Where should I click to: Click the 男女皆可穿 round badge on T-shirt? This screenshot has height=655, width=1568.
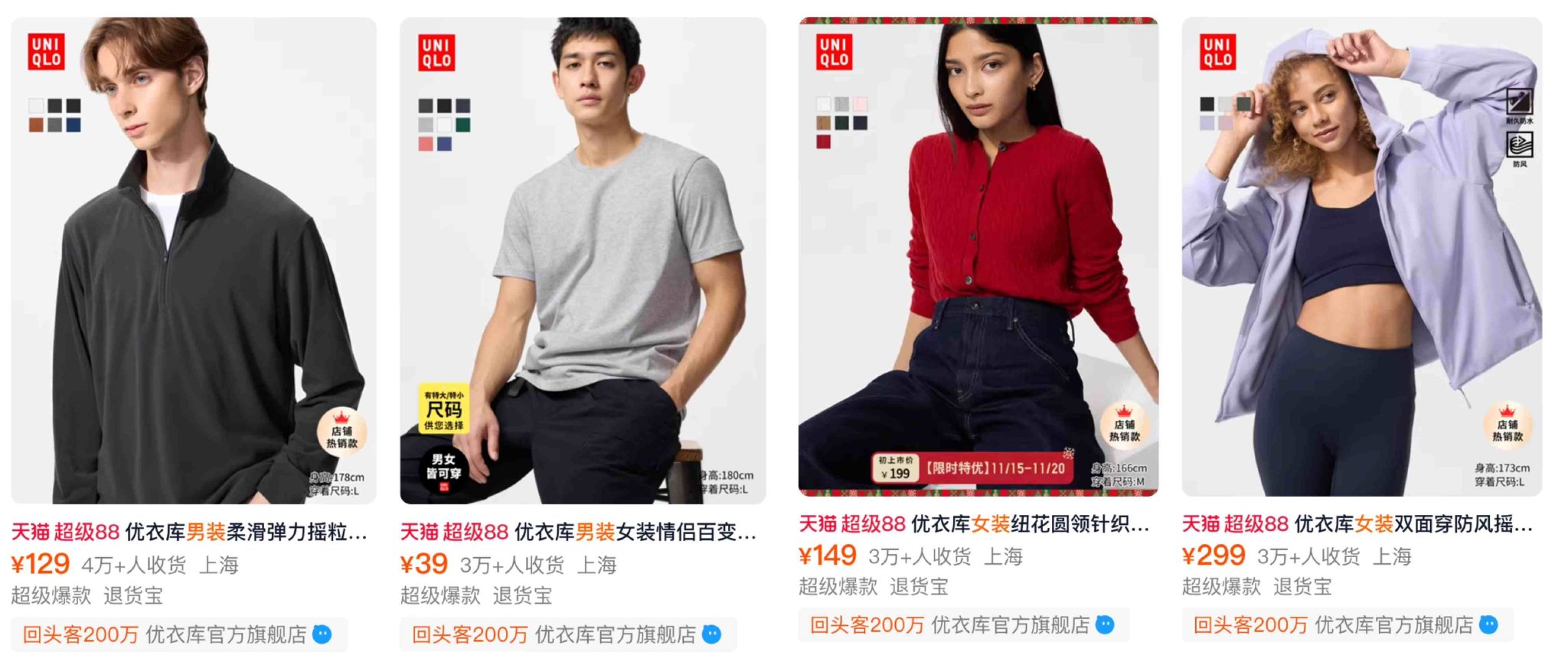pos(443,467)
